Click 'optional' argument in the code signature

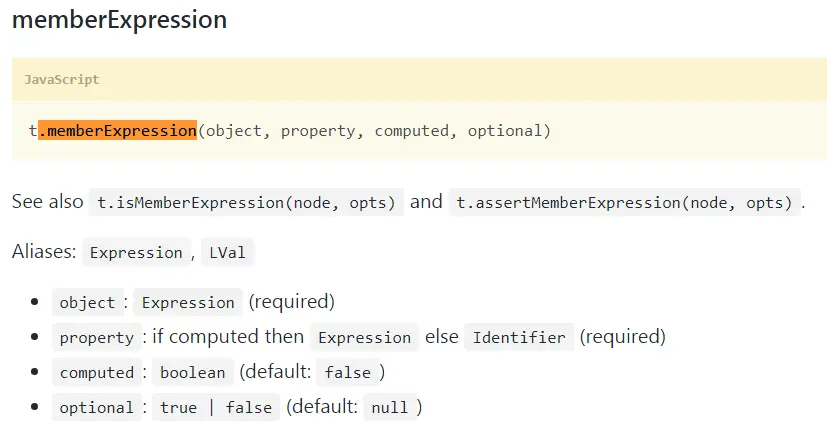(505, 130)
